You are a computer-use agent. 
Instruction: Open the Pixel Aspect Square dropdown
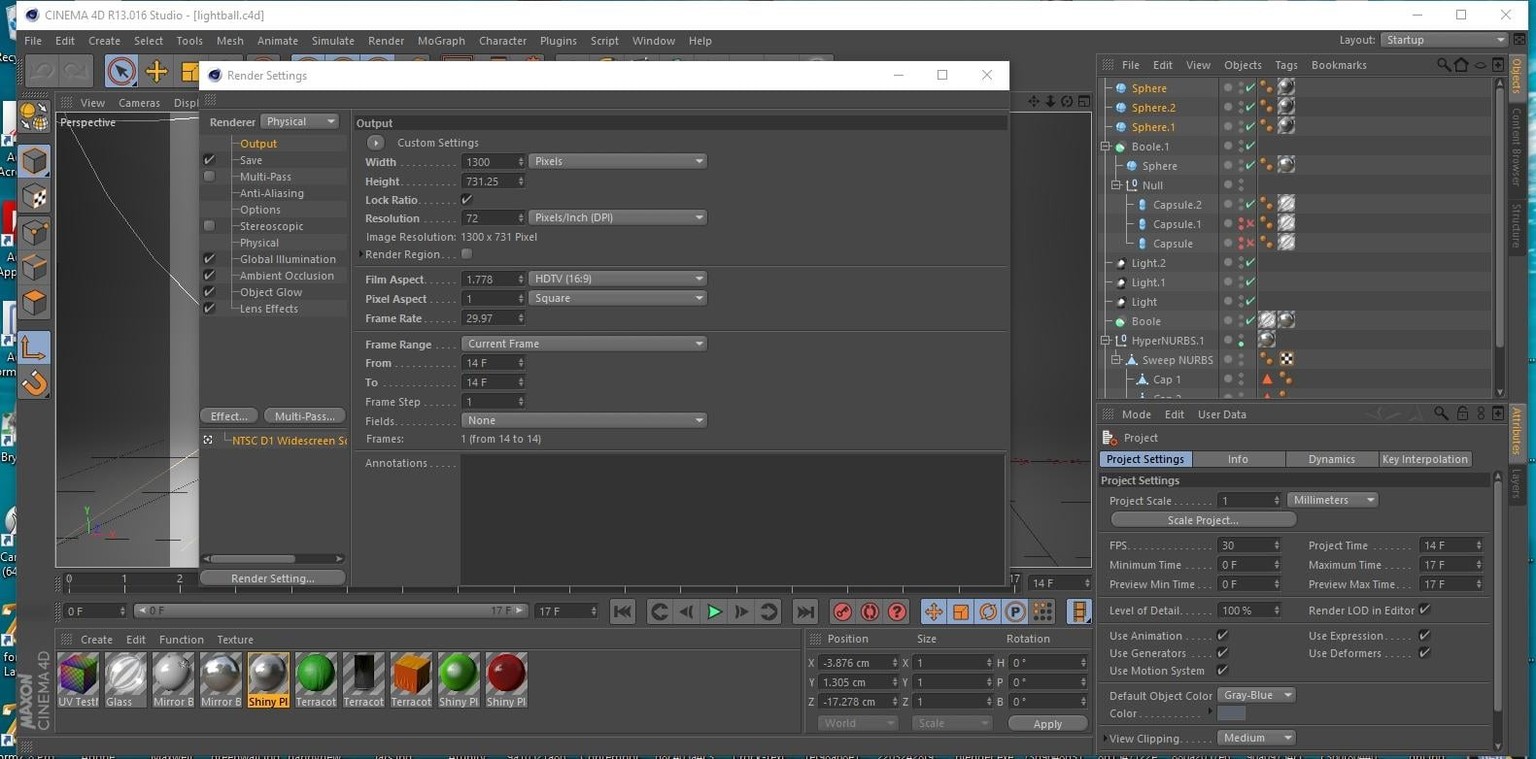[617, 298]
